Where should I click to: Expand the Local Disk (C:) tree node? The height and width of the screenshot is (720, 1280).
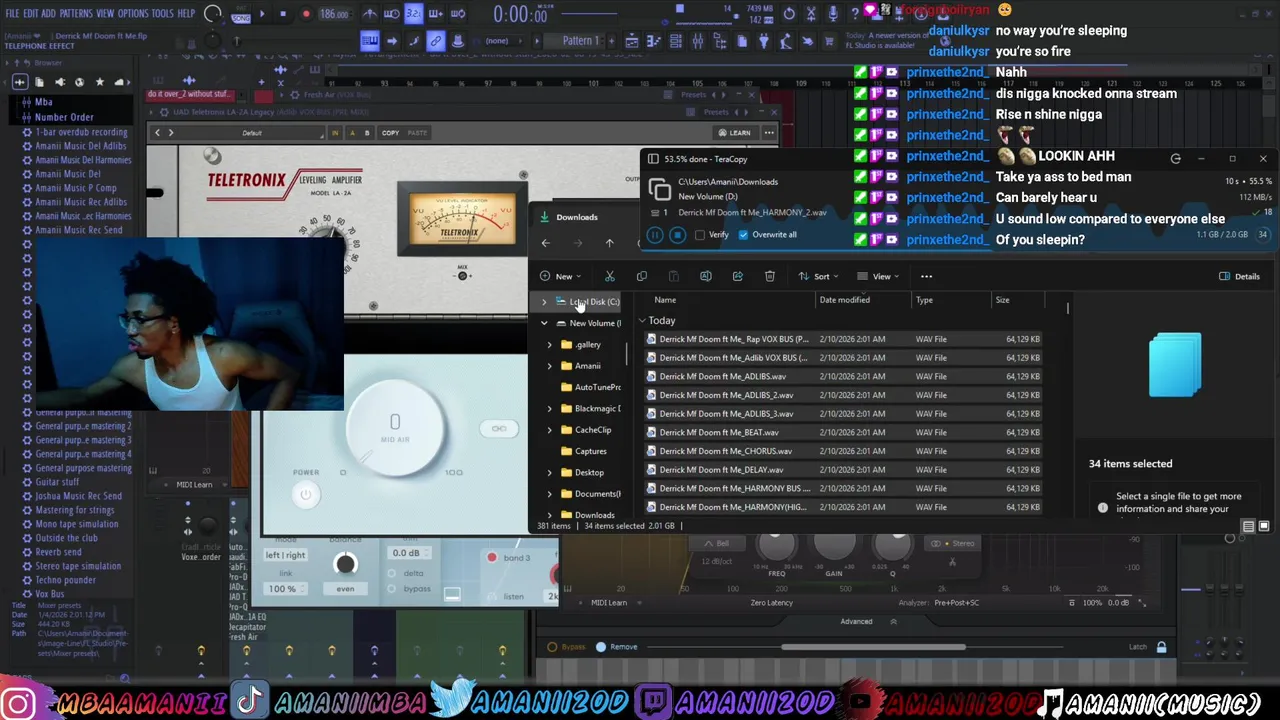(545, 302)
